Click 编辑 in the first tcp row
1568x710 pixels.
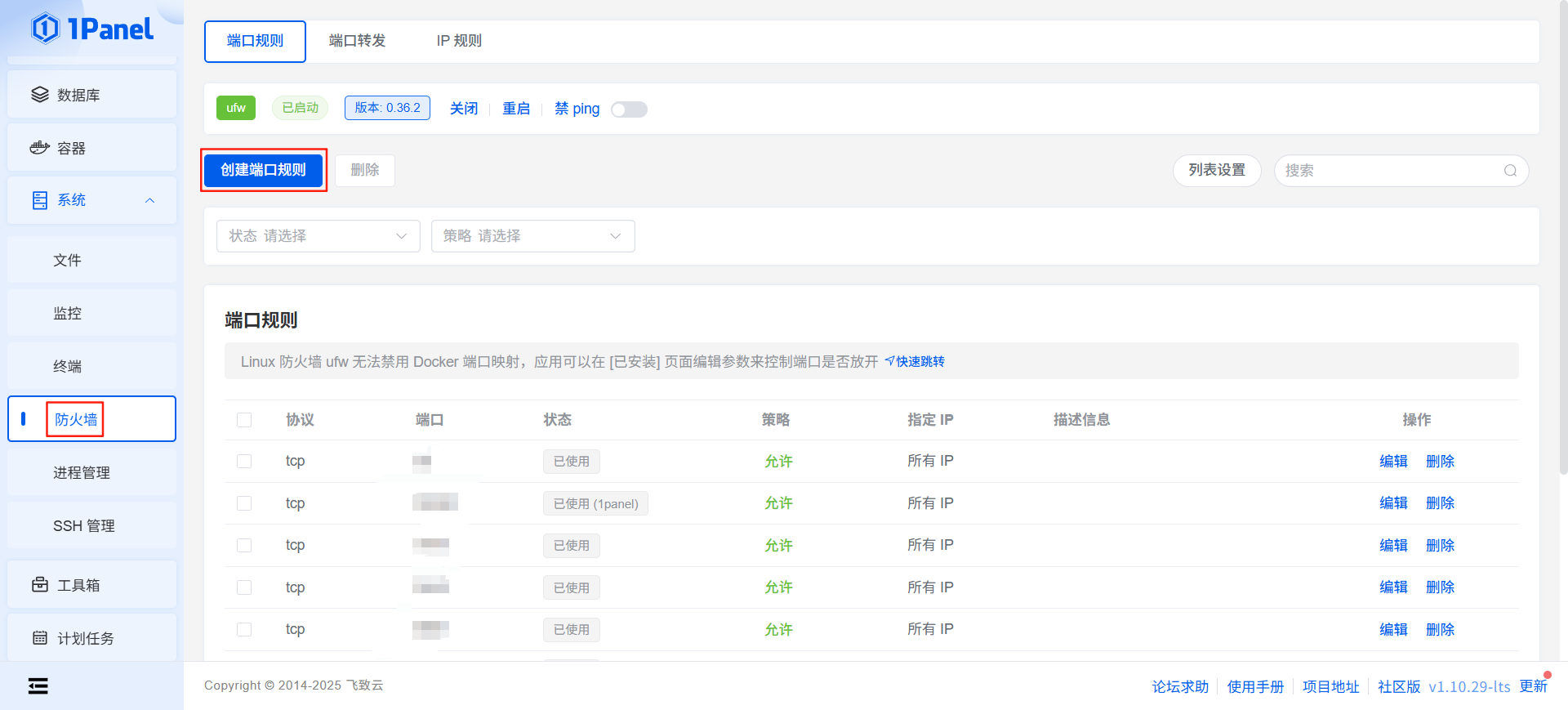pos(1394,462)
